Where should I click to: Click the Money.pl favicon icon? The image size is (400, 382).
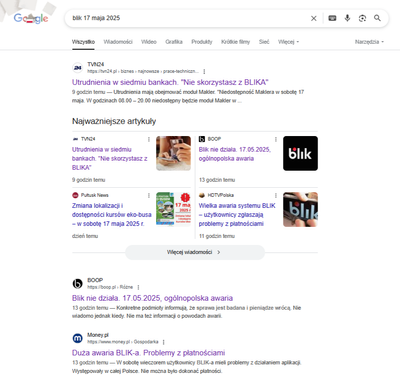(x=78, y=338)
